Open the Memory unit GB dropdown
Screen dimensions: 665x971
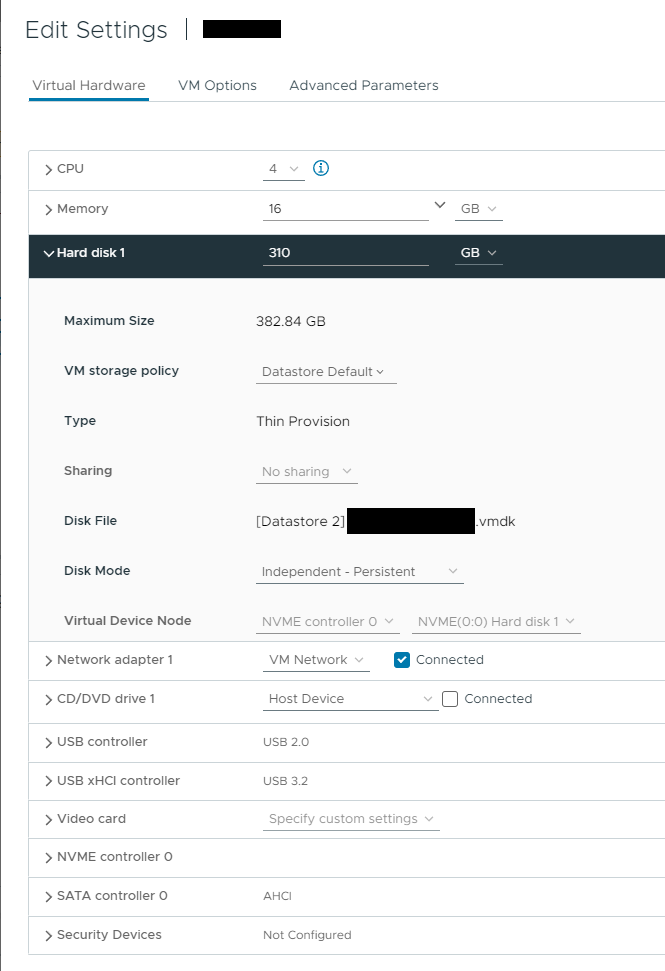(477, 208)
